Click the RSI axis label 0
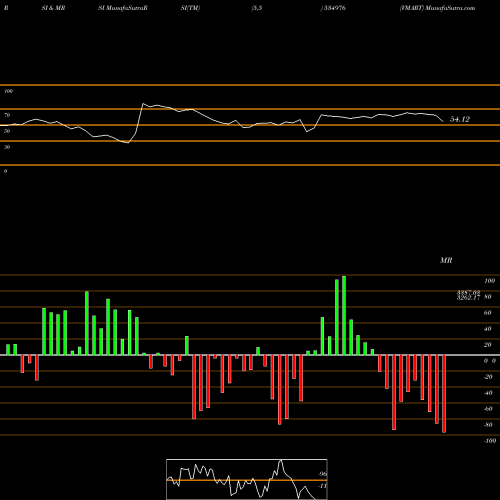 [5, 171]
